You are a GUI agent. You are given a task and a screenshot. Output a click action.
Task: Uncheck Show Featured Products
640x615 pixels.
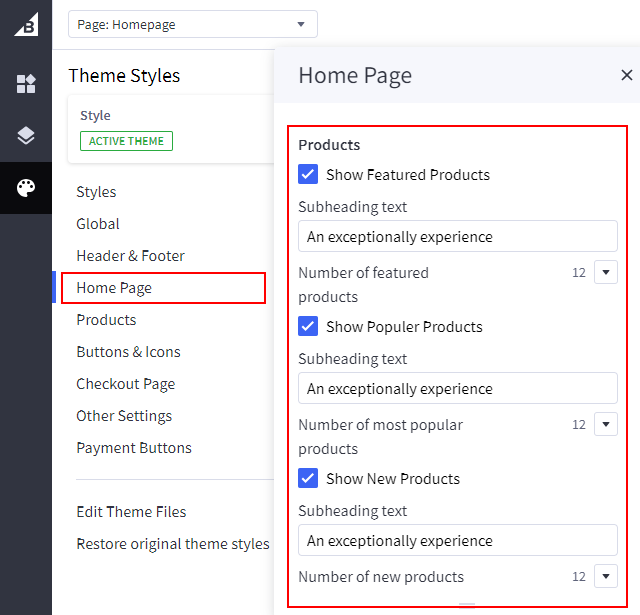[x=308, y=175]
